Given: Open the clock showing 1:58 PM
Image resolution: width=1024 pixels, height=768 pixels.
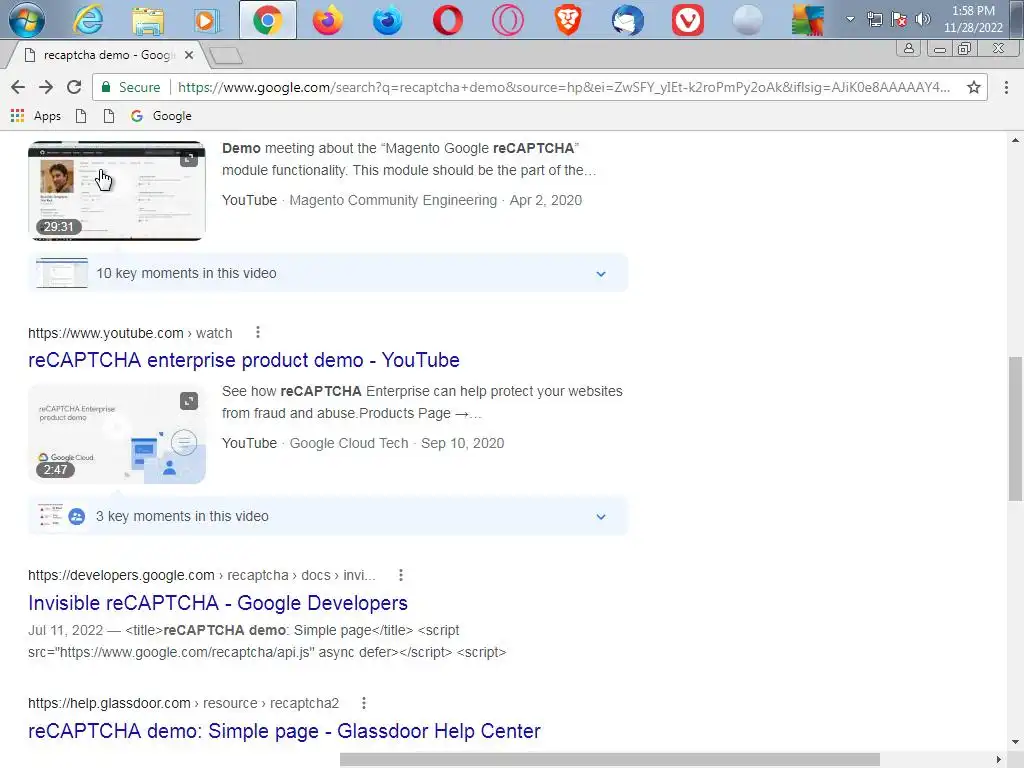Looking at the screenshot, I should 973,19.
